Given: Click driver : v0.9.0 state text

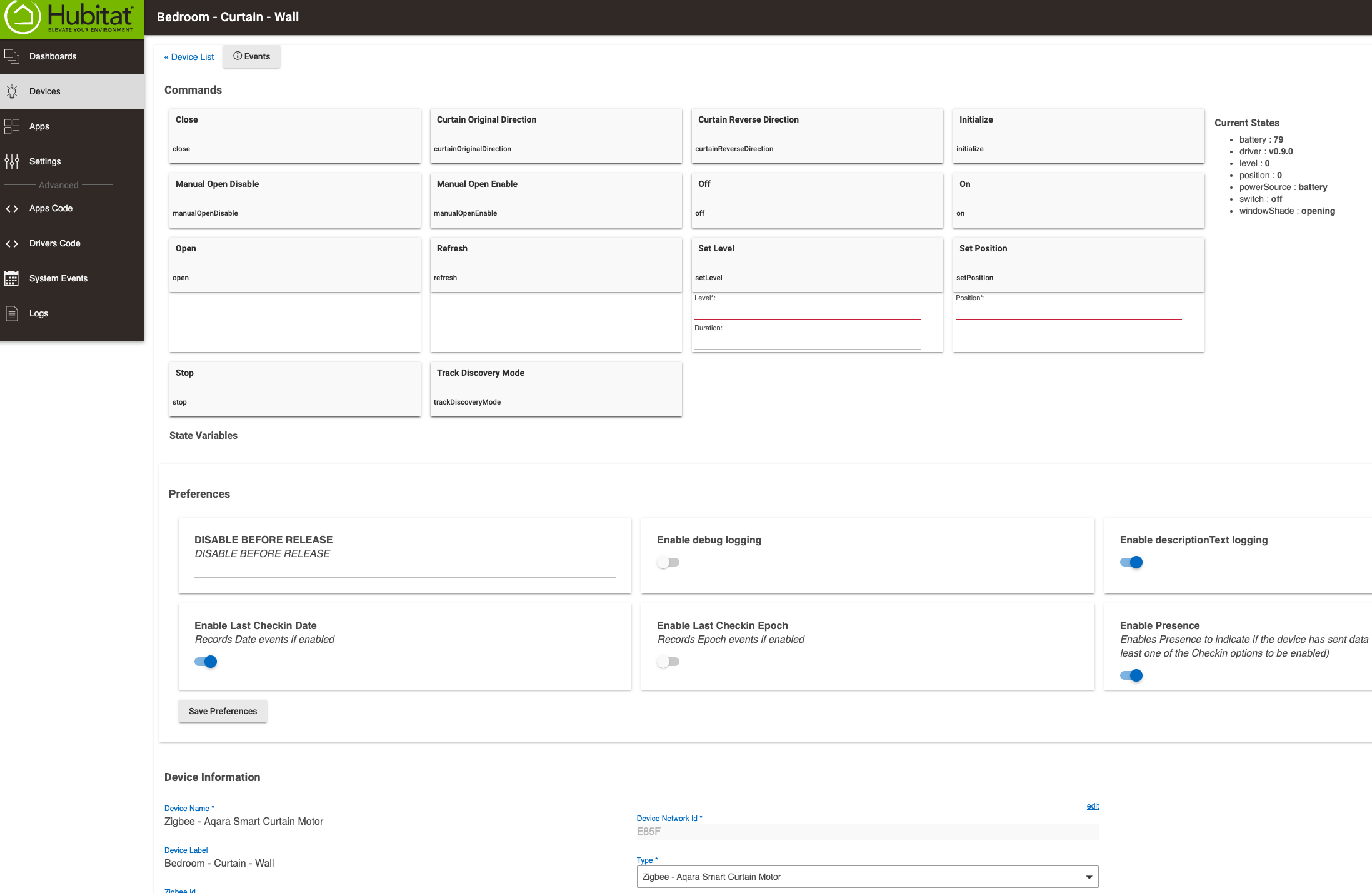Looking at the screenshot, I should point(1266,151).
